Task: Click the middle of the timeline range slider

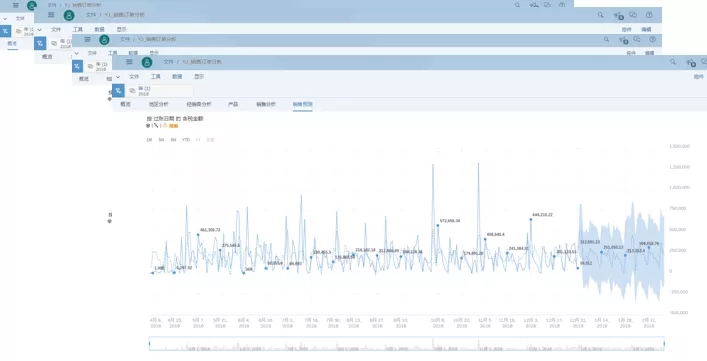Action: click(407, 343)
